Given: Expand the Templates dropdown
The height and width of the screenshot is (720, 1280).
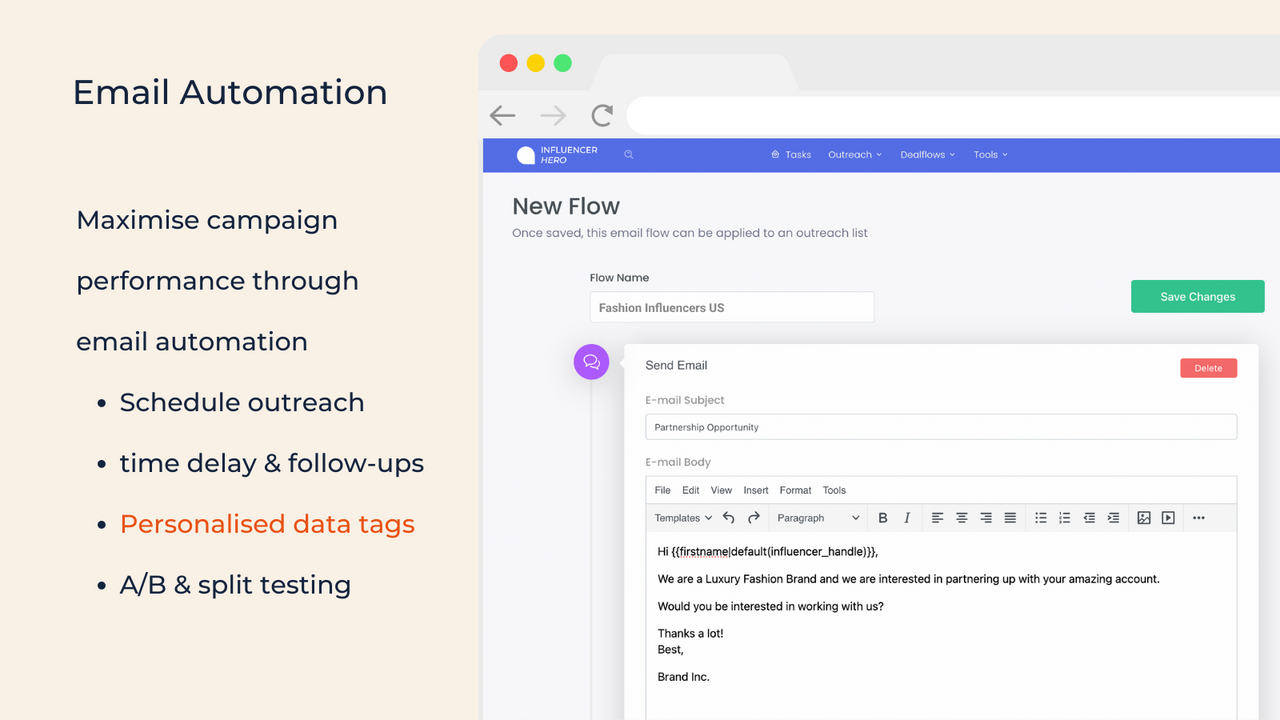Looking at the screenshot, I should pyautogui.click(x=682, y=517).
